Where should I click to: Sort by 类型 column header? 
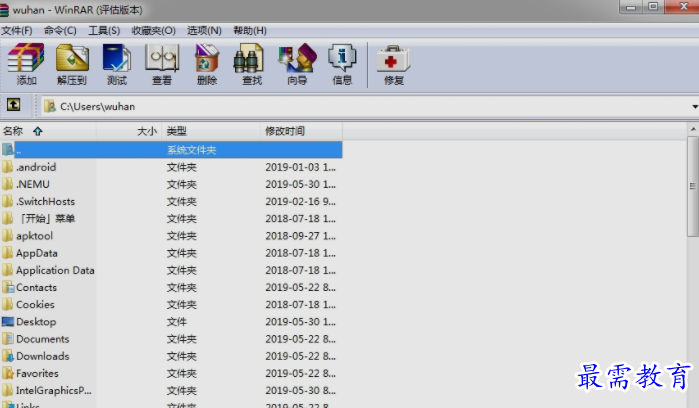pyautogui.click(x=211, y=131)
